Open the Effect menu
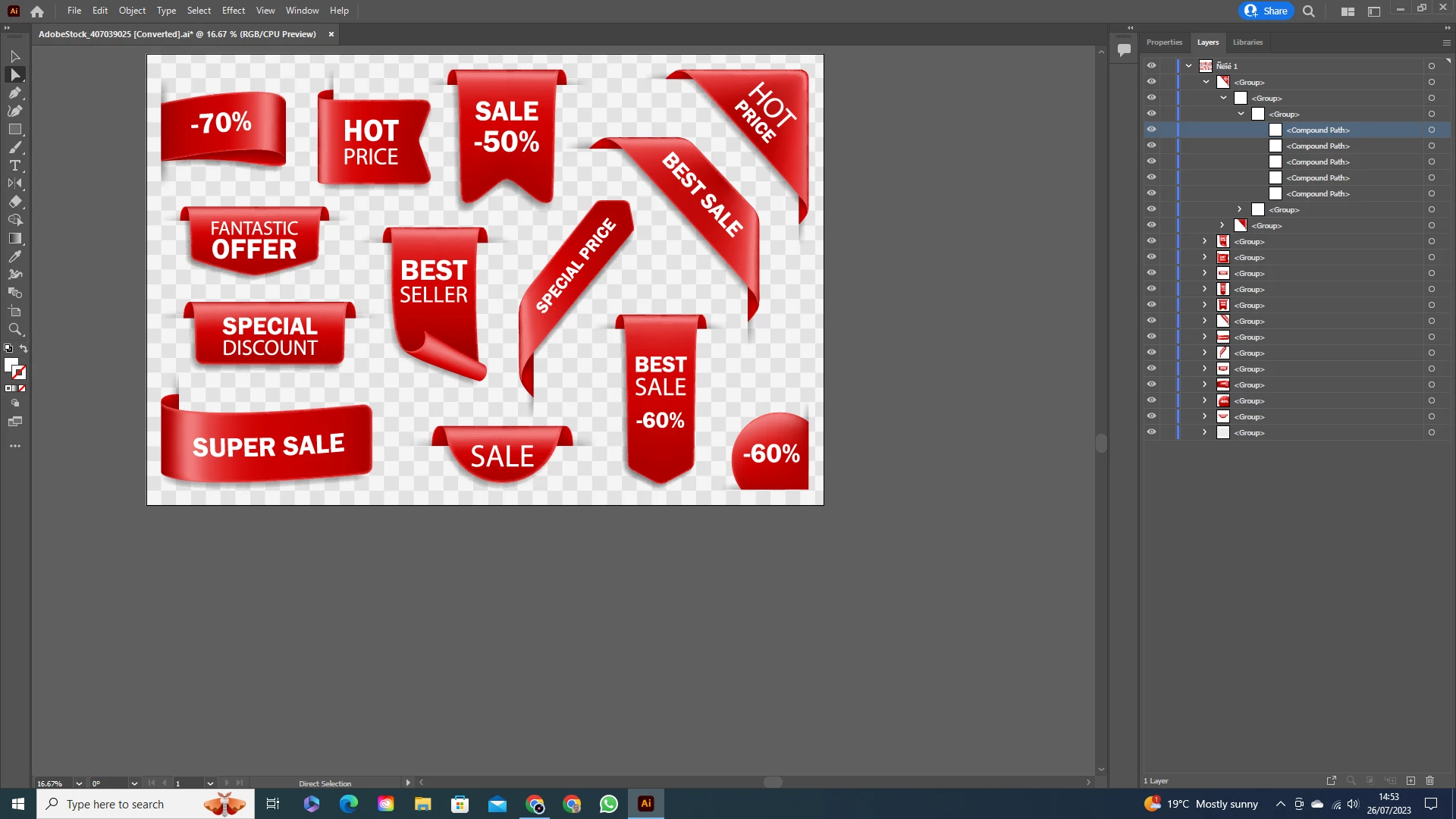The width and height of the screenshot is (1456, 819). [x=233, y=11]
